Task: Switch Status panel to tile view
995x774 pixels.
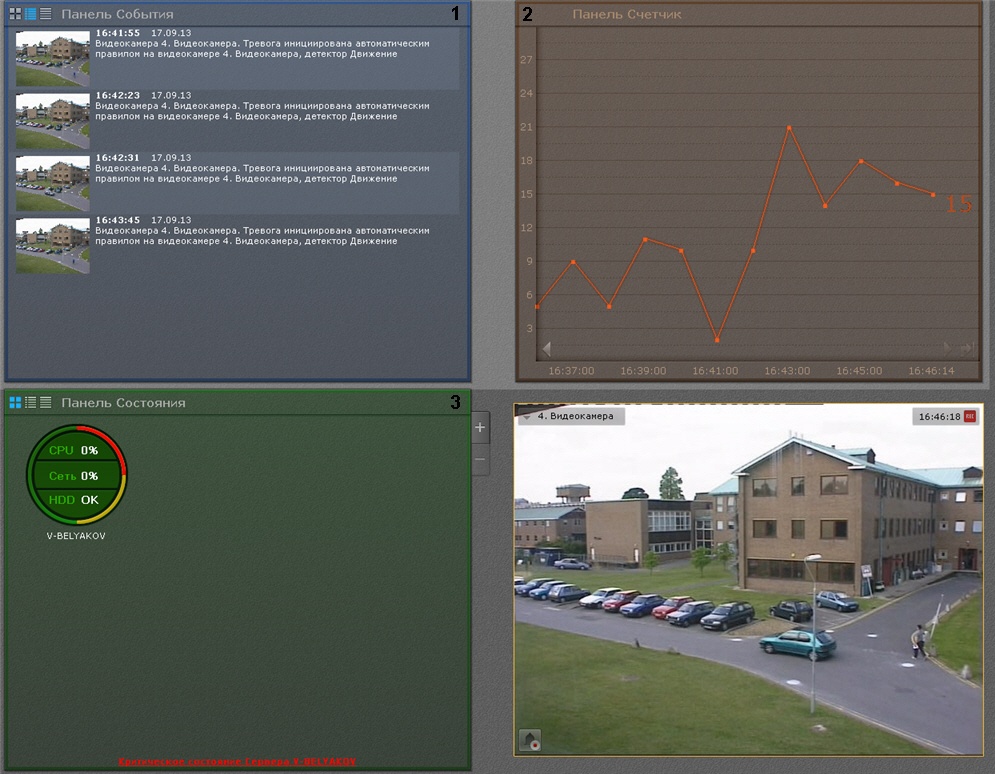Action: (x=15, y=402)
